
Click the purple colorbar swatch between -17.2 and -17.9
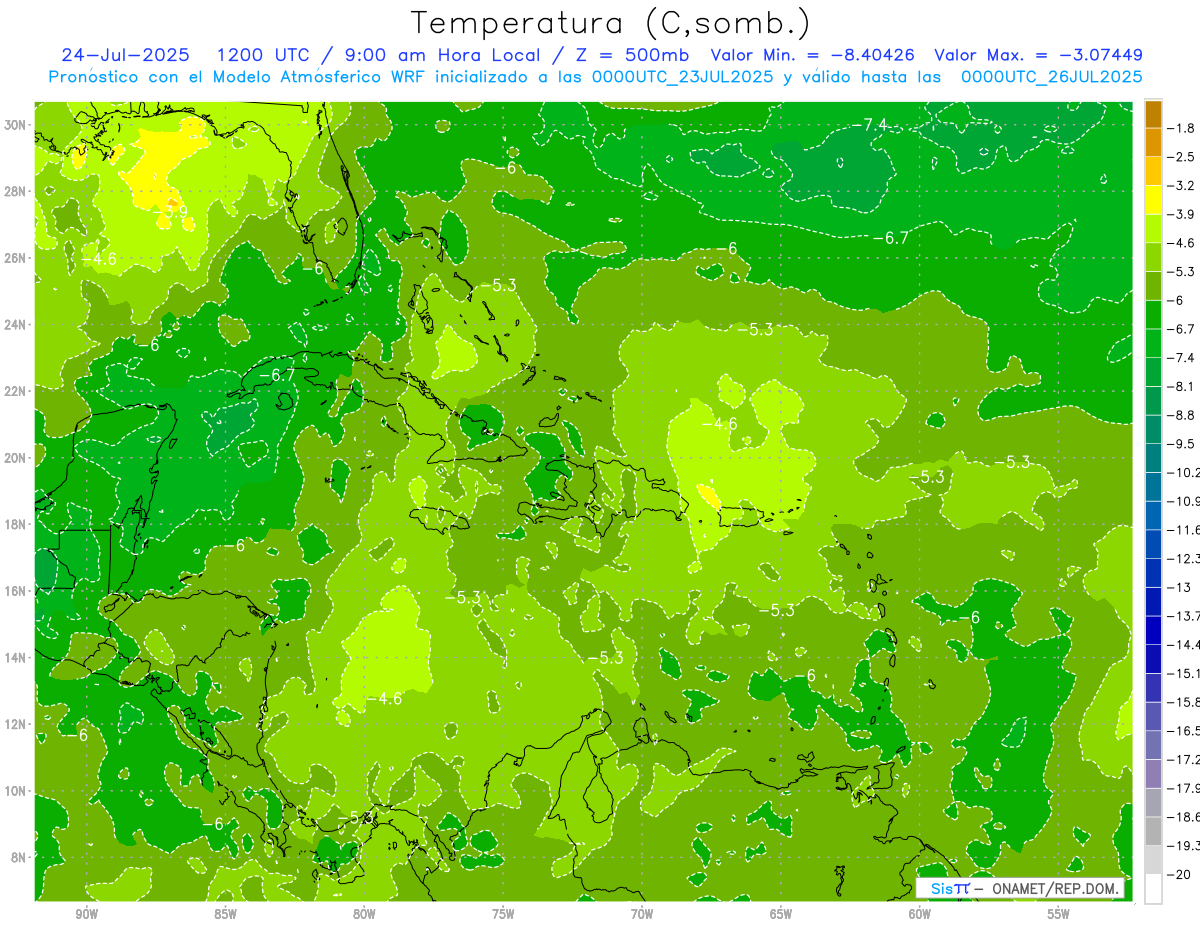(x=1153, y=774)
